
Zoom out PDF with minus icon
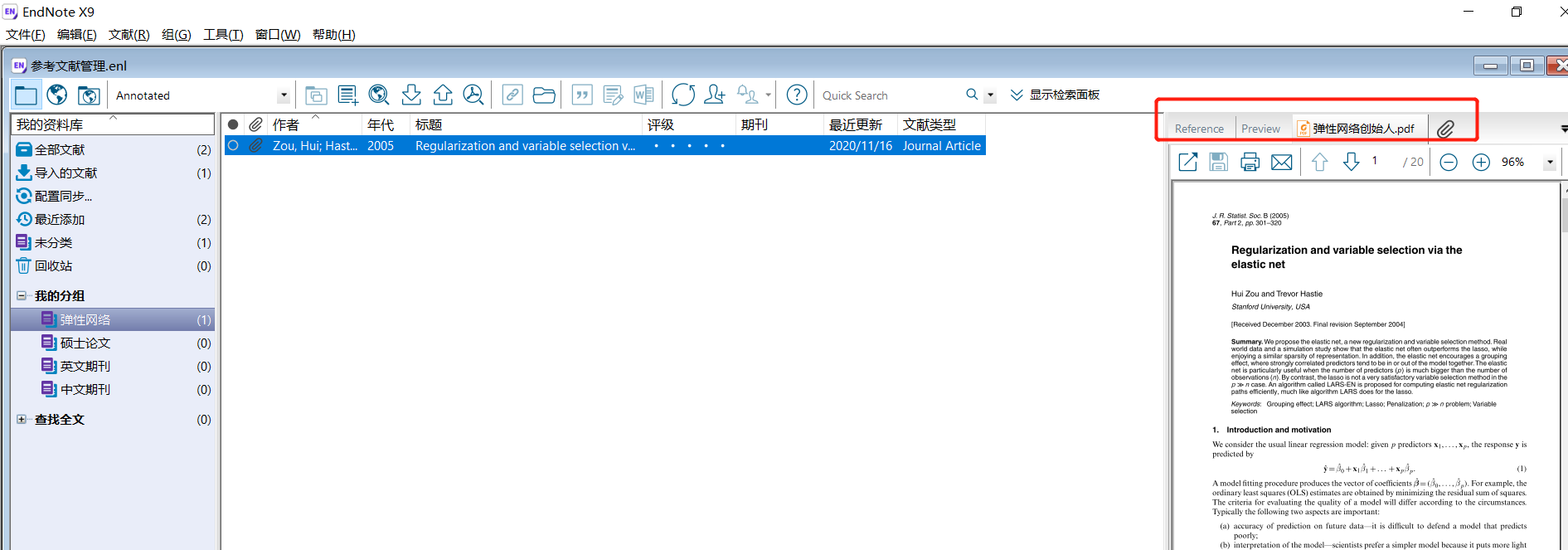click(1449, 163)
